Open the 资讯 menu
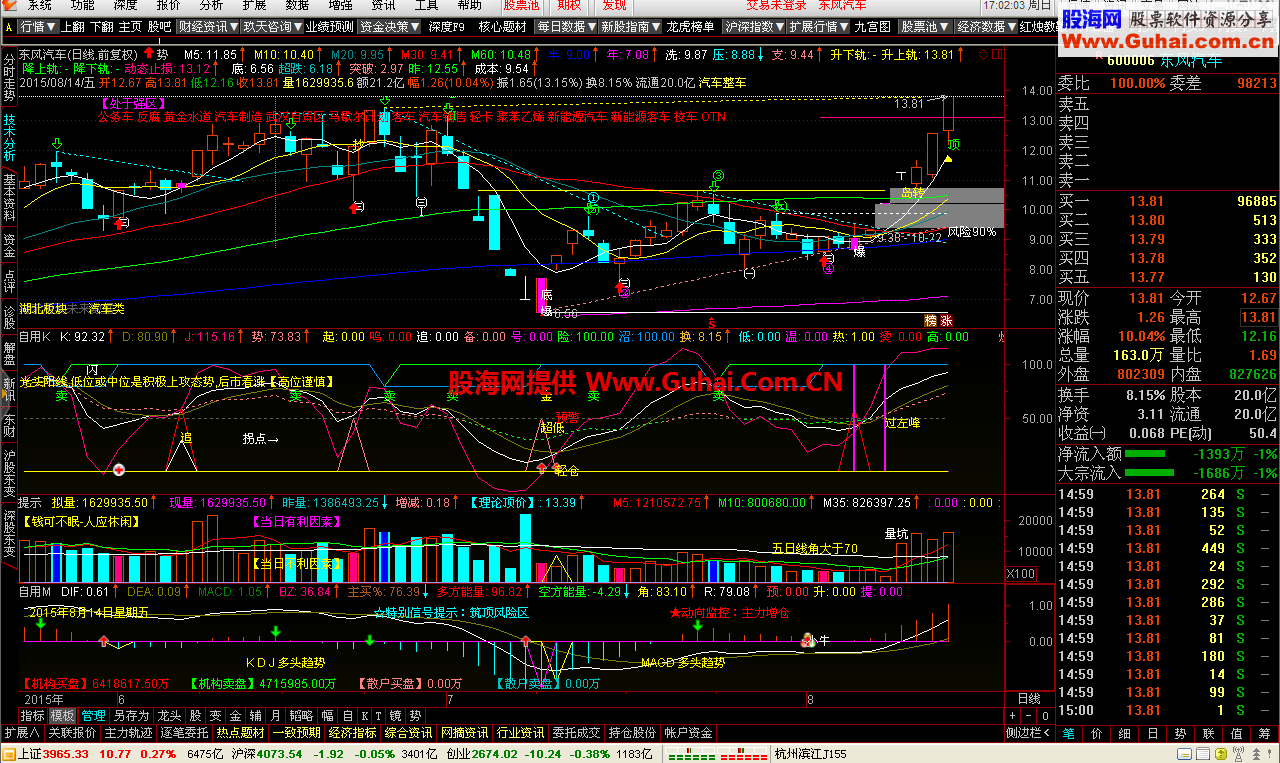Image resolution: width=1280 pixels, height=763 pixels. click(383, 6)
